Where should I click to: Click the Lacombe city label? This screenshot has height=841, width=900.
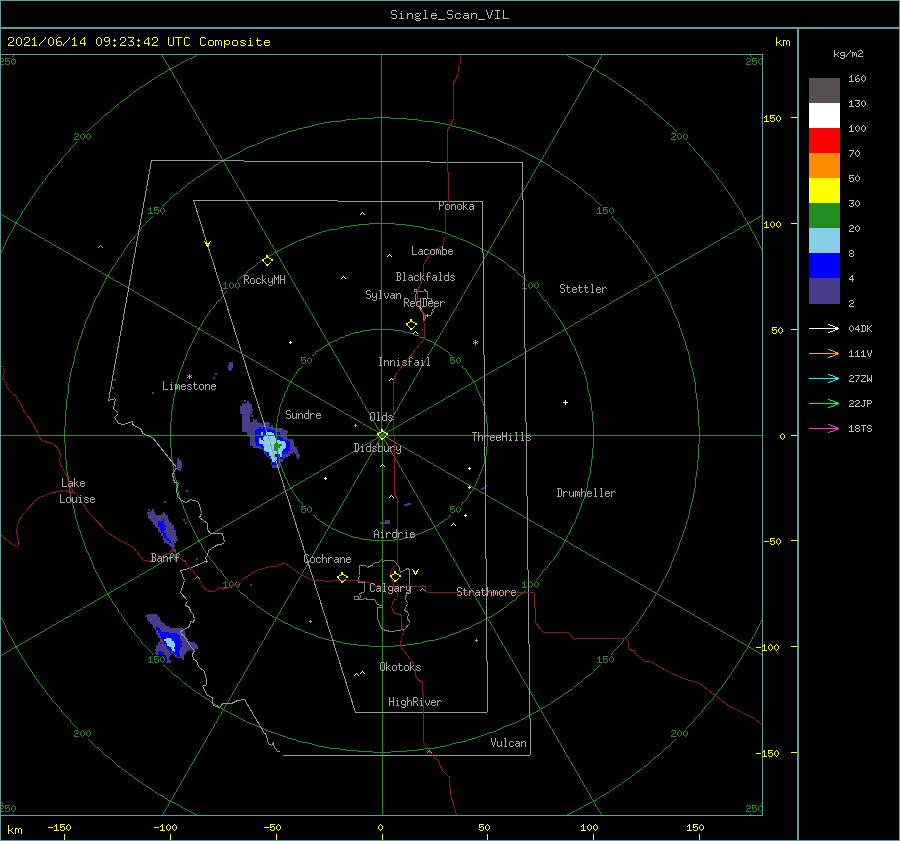pyautogui.click(x=432, y=251)
